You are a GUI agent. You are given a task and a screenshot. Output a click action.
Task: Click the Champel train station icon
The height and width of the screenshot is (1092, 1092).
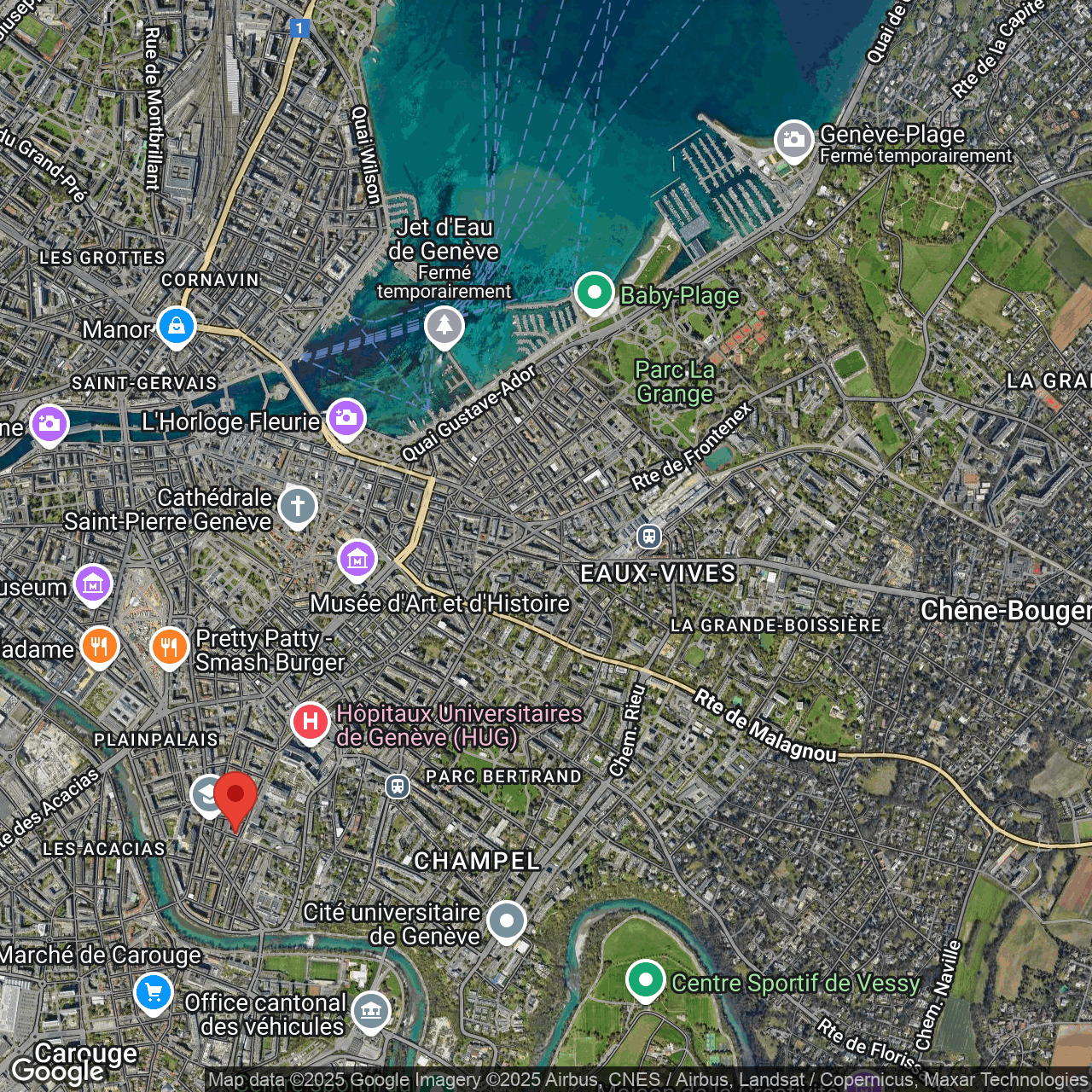397,786
